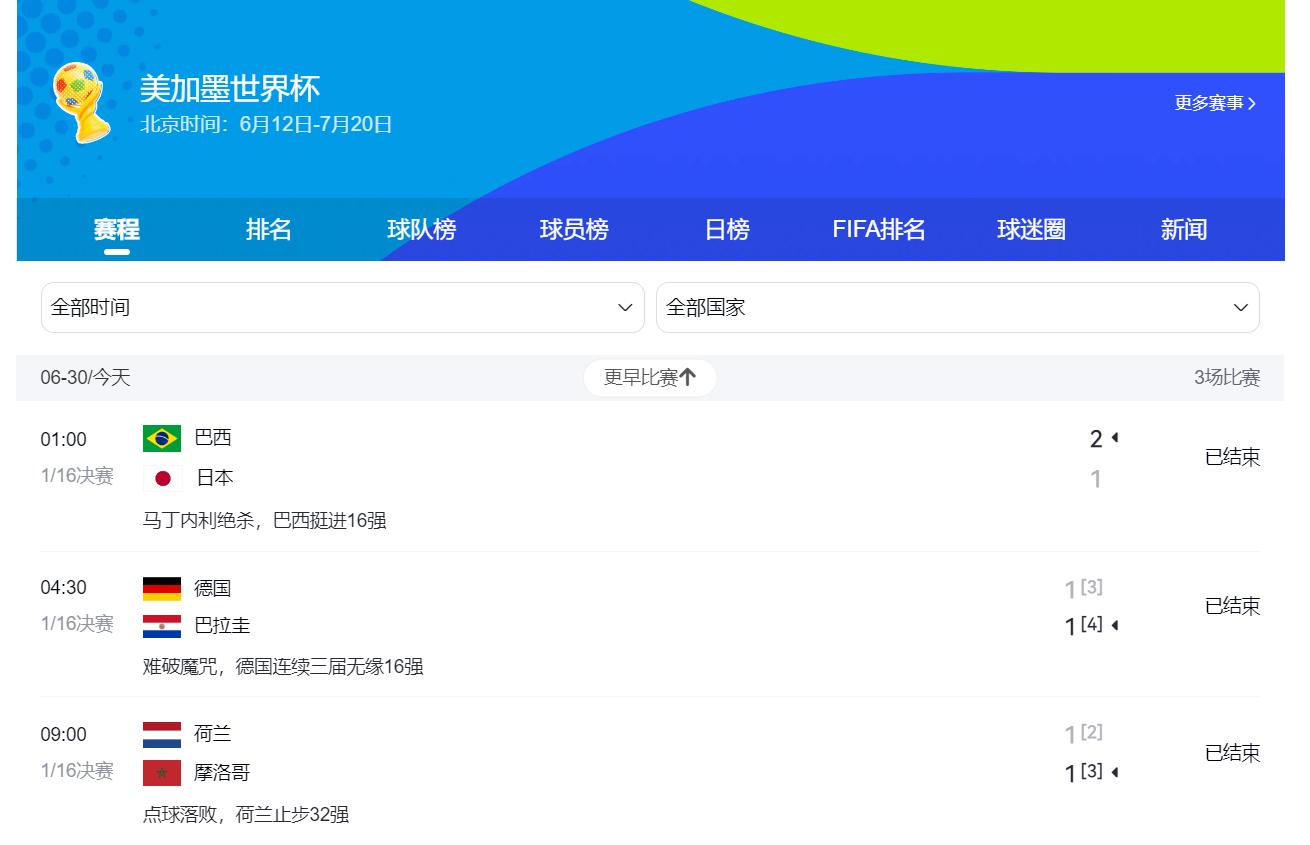This screenshot has width=1310, height=845.
Task: Click the 3场比赛 match count
Action: (x=1227, y=378)
